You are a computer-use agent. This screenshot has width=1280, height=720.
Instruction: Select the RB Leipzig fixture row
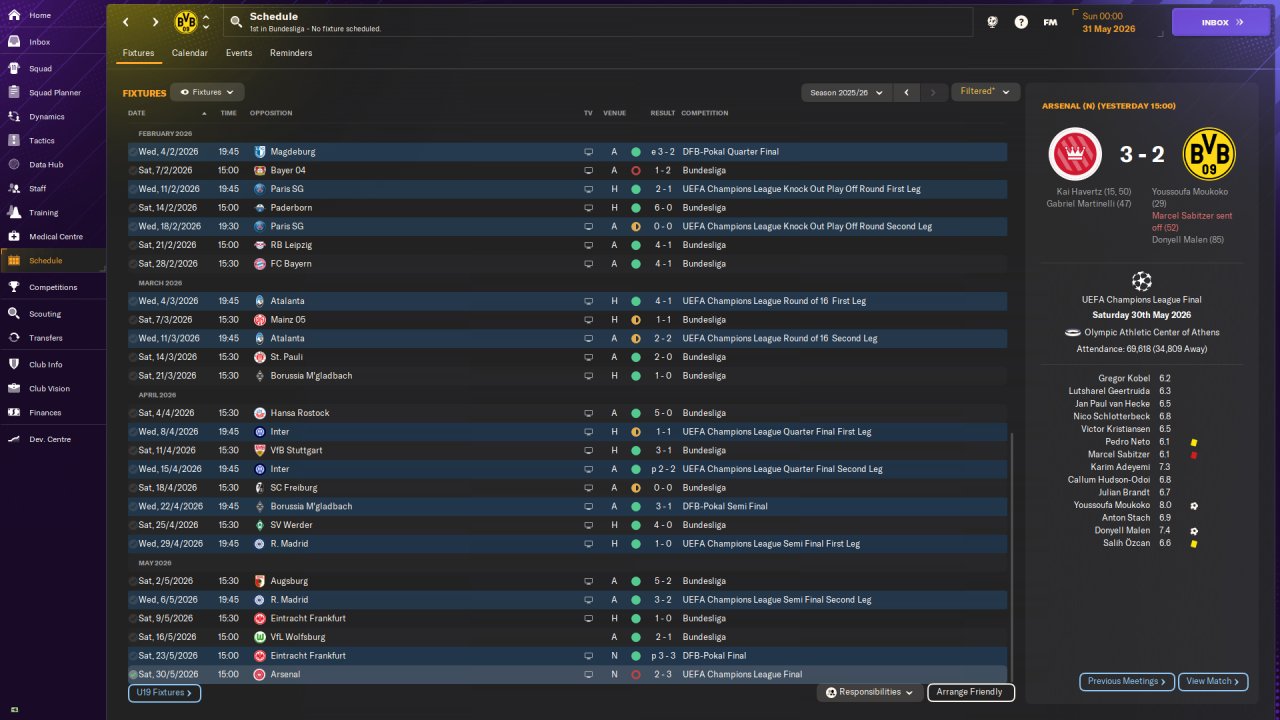567,245
